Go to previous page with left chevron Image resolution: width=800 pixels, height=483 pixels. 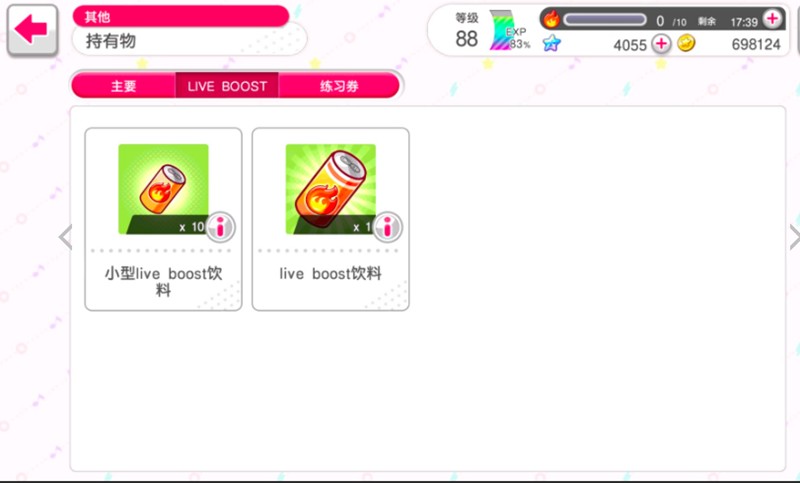click(x=65, y=237)
